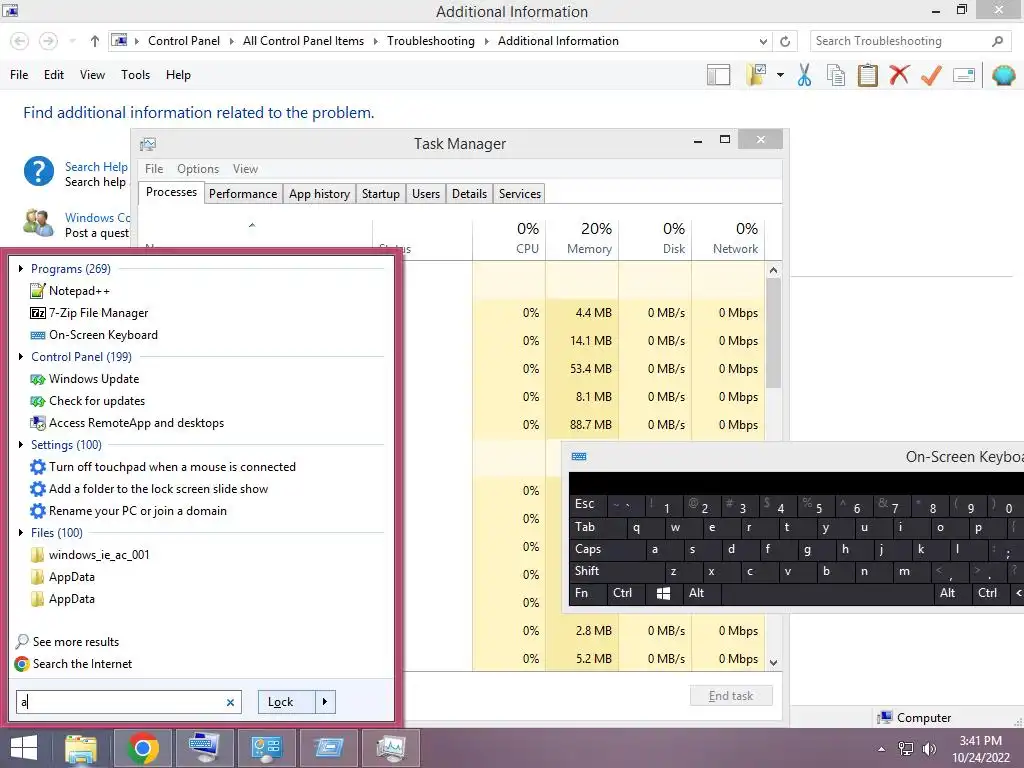Click the volume speaker tray icon
This screenshot has height=768, width=1024.
click(x=929, y=749)
